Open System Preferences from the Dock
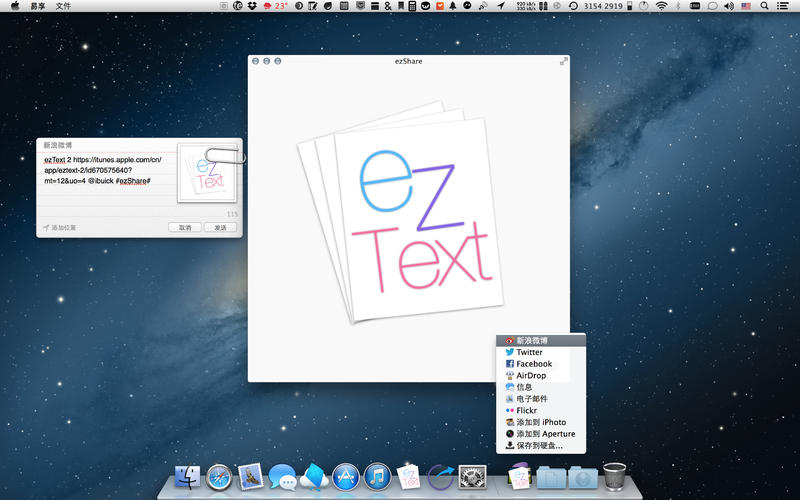Screen dimensions: 800x500 472,477
